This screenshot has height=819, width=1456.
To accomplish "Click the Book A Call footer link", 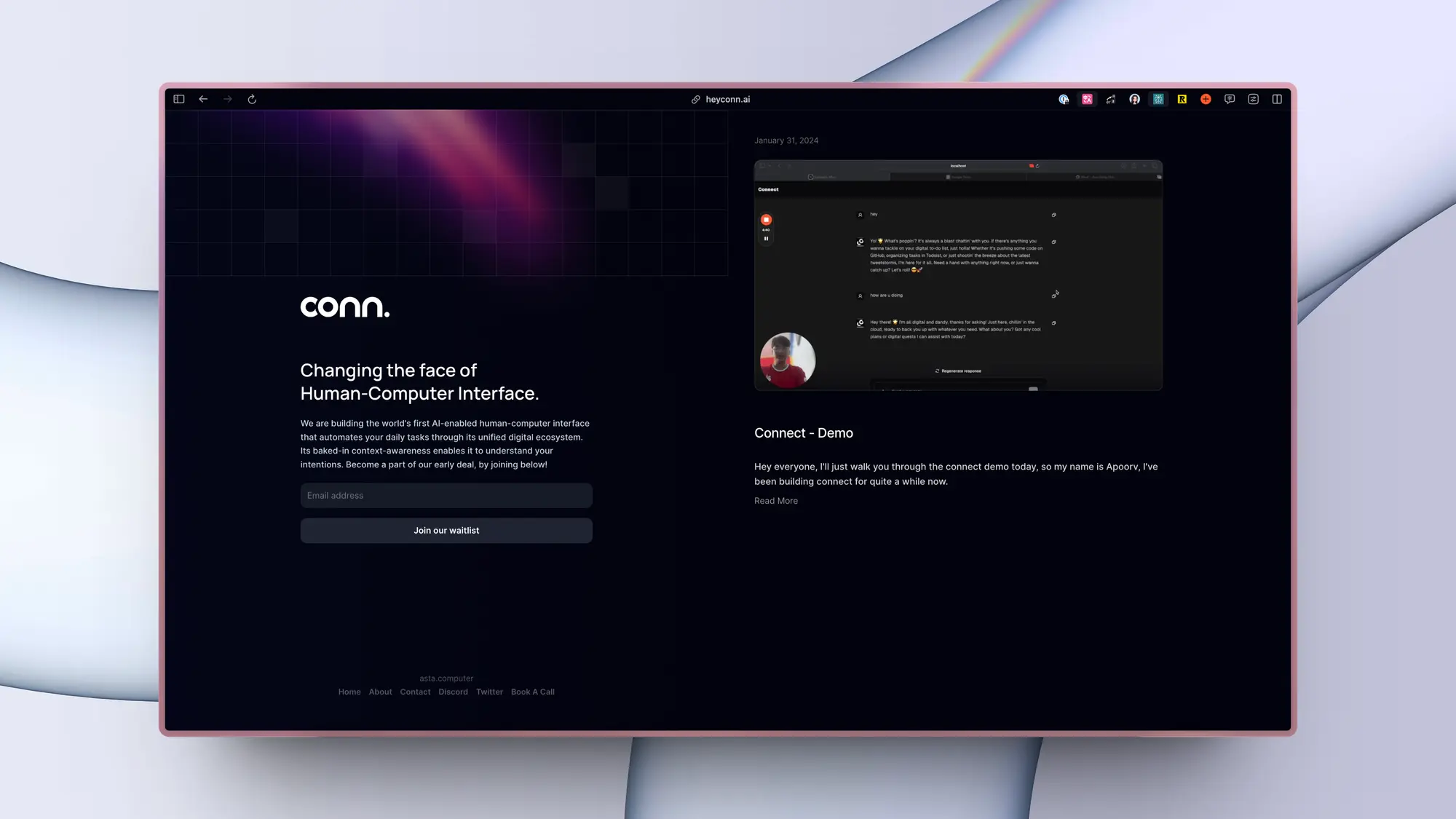I will 532,691.
